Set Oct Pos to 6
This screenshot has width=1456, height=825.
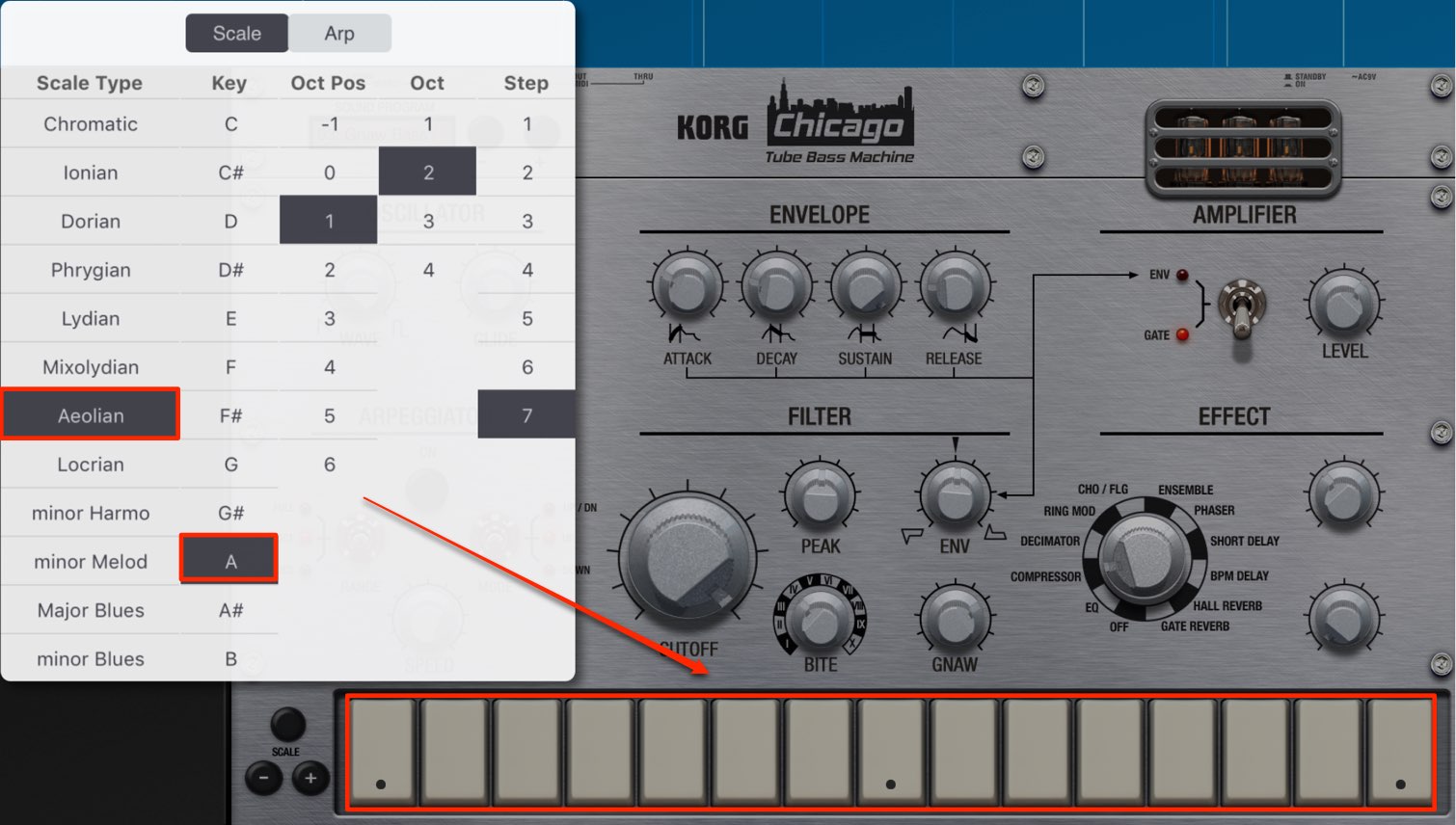pyautogui.click(x=329, y=465)
